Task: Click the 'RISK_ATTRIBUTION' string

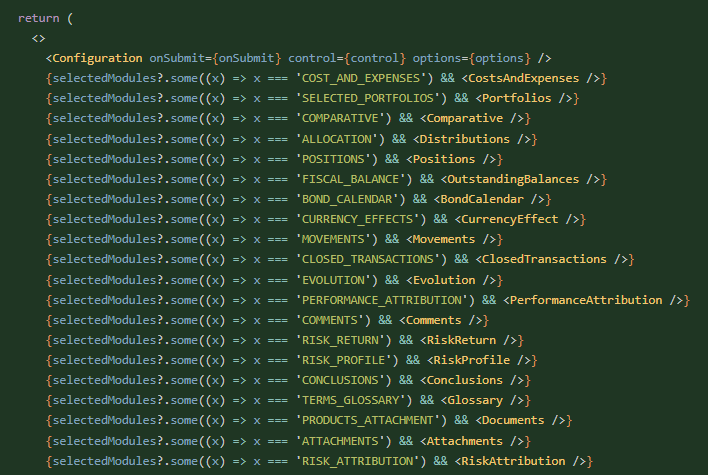Action: pos(357,461)
